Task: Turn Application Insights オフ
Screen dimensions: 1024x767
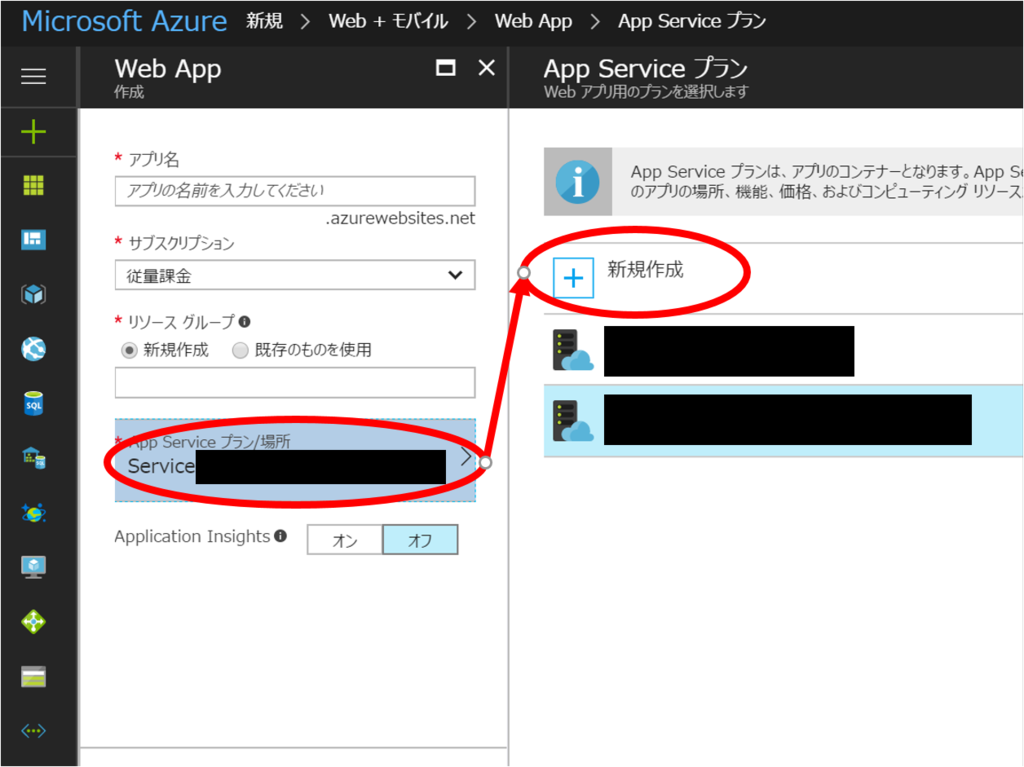Action: click(x=420, y=540)
